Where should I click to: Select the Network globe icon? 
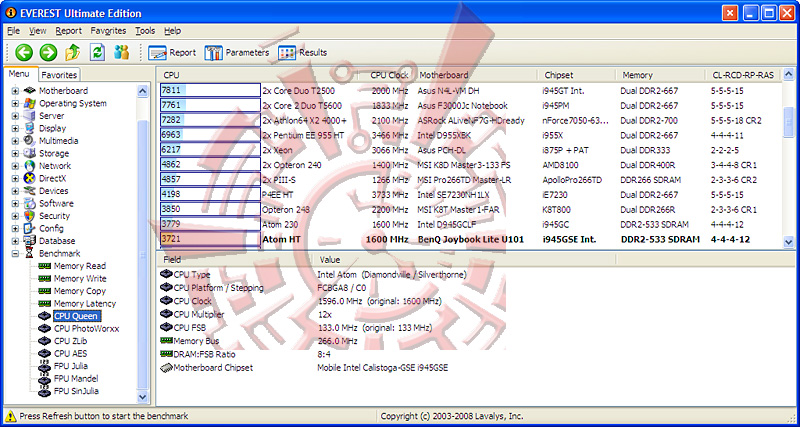click(x=30, y=166)
